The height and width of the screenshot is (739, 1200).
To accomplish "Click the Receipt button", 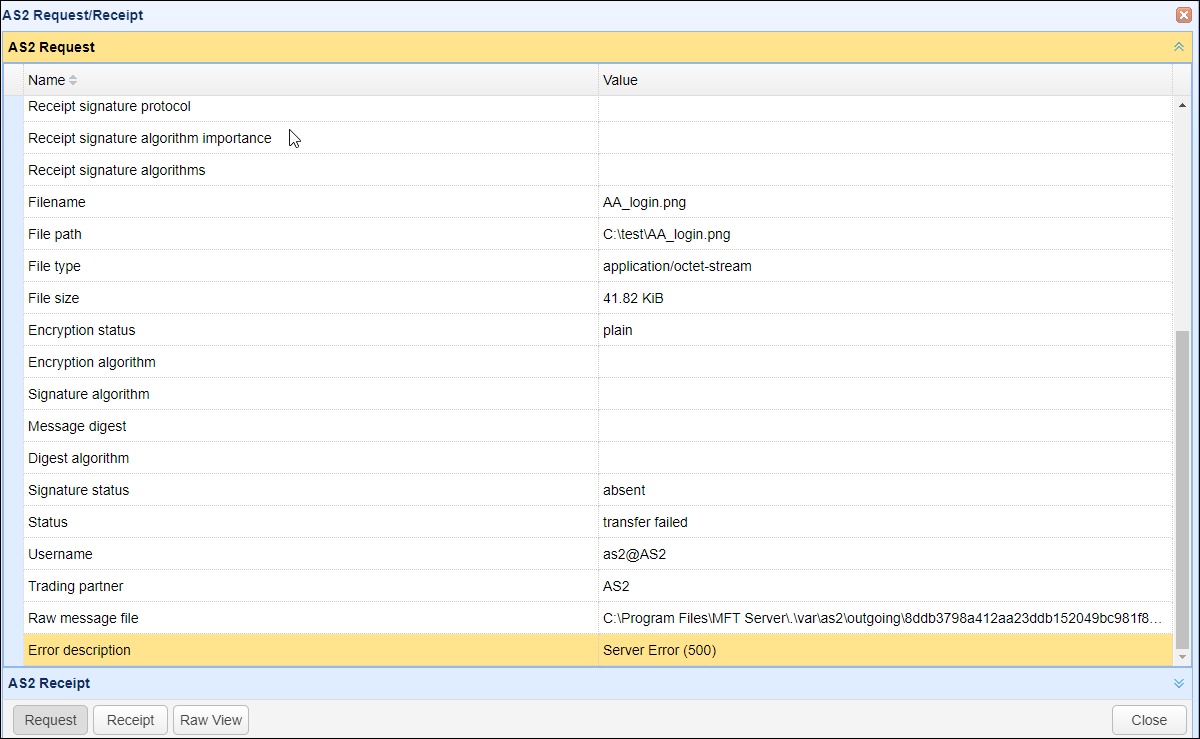I will [x=131, y=720].
